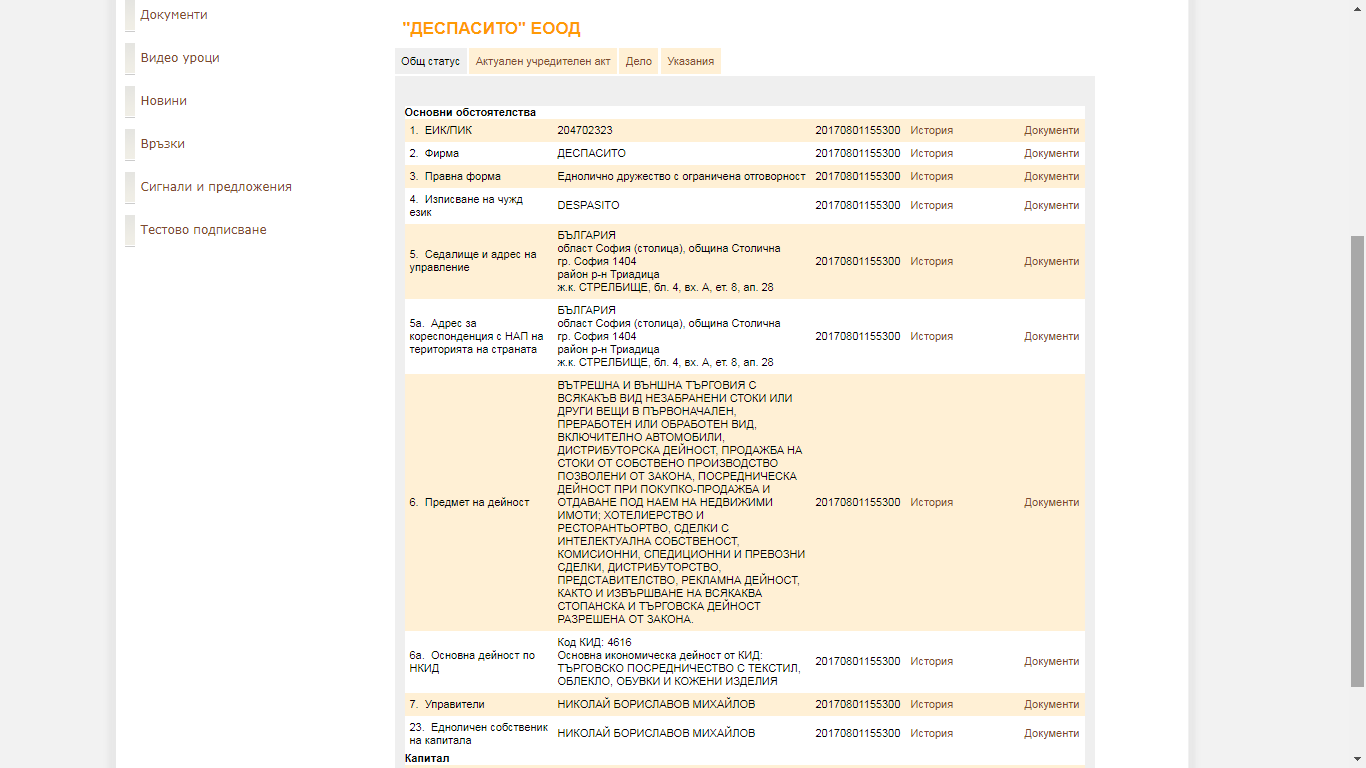The height and width of the screenshot is (768, 1366).
Task: Select Тестово подписване in the sidebar
Action: click(203, 230)
